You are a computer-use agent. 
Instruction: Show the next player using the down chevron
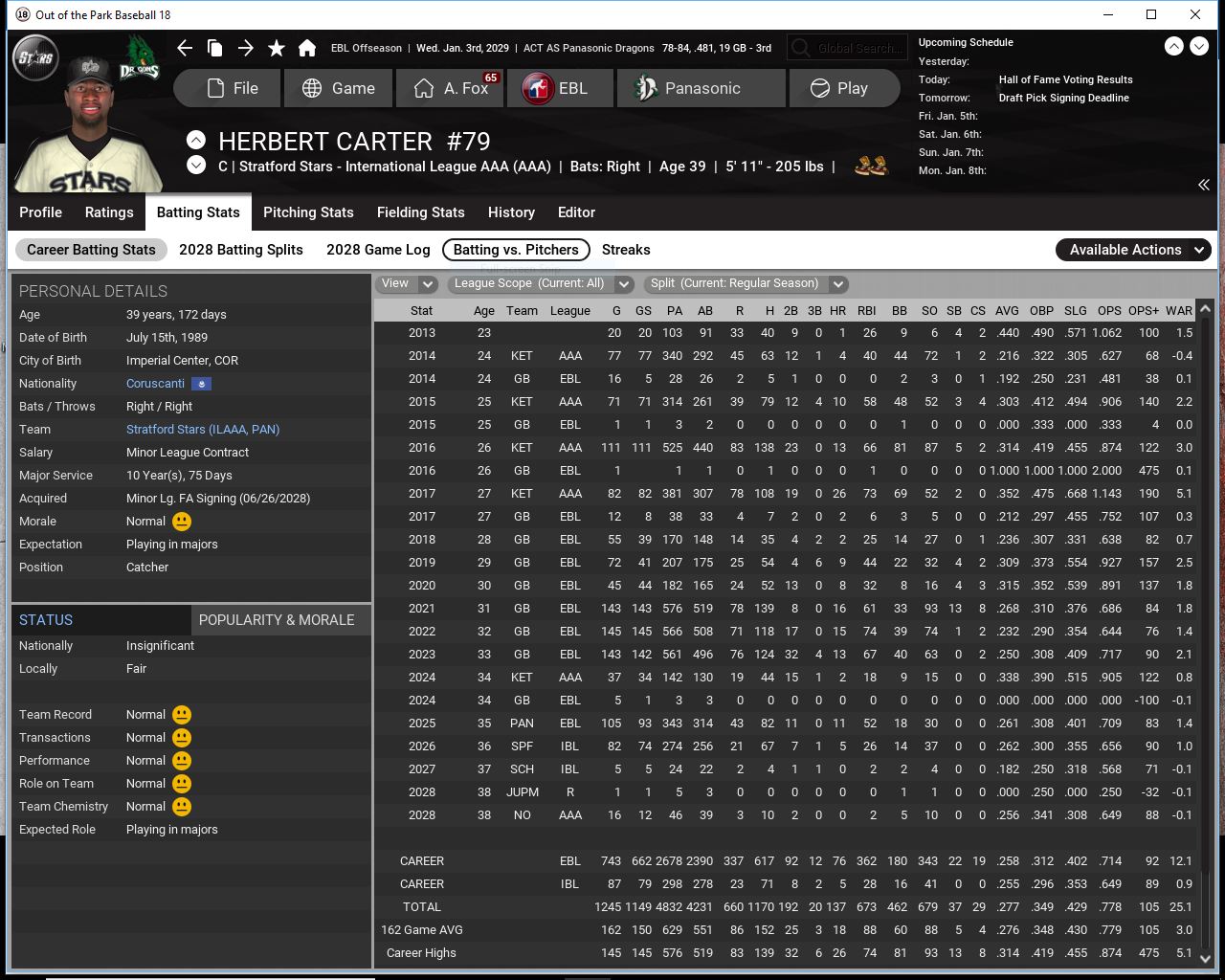pos(195,165)
